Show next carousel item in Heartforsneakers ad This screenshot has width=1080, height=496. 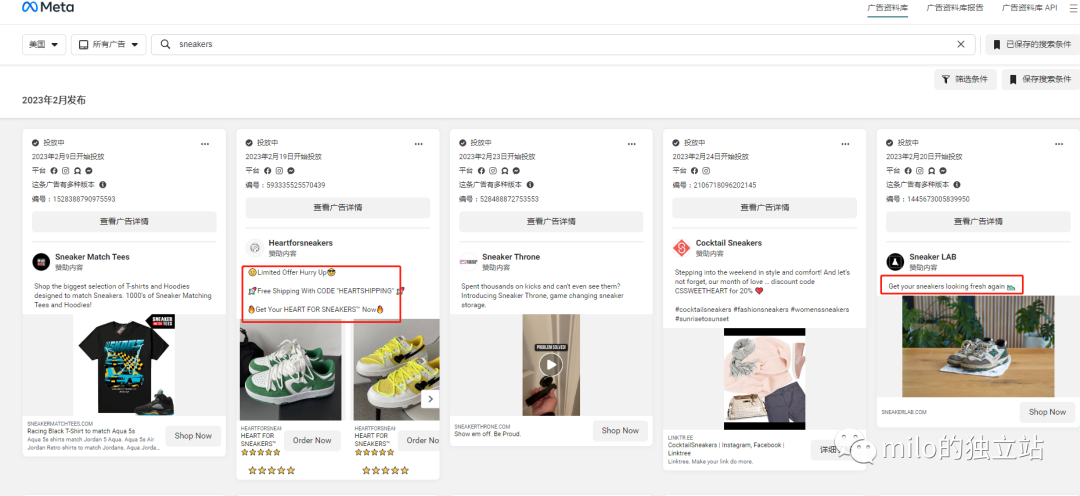point(430,399)
